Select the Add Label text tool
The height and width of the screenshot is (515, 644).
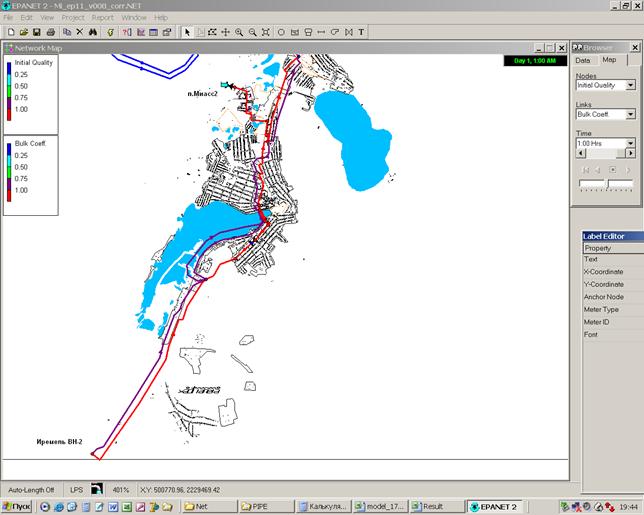tap(360, 32)
